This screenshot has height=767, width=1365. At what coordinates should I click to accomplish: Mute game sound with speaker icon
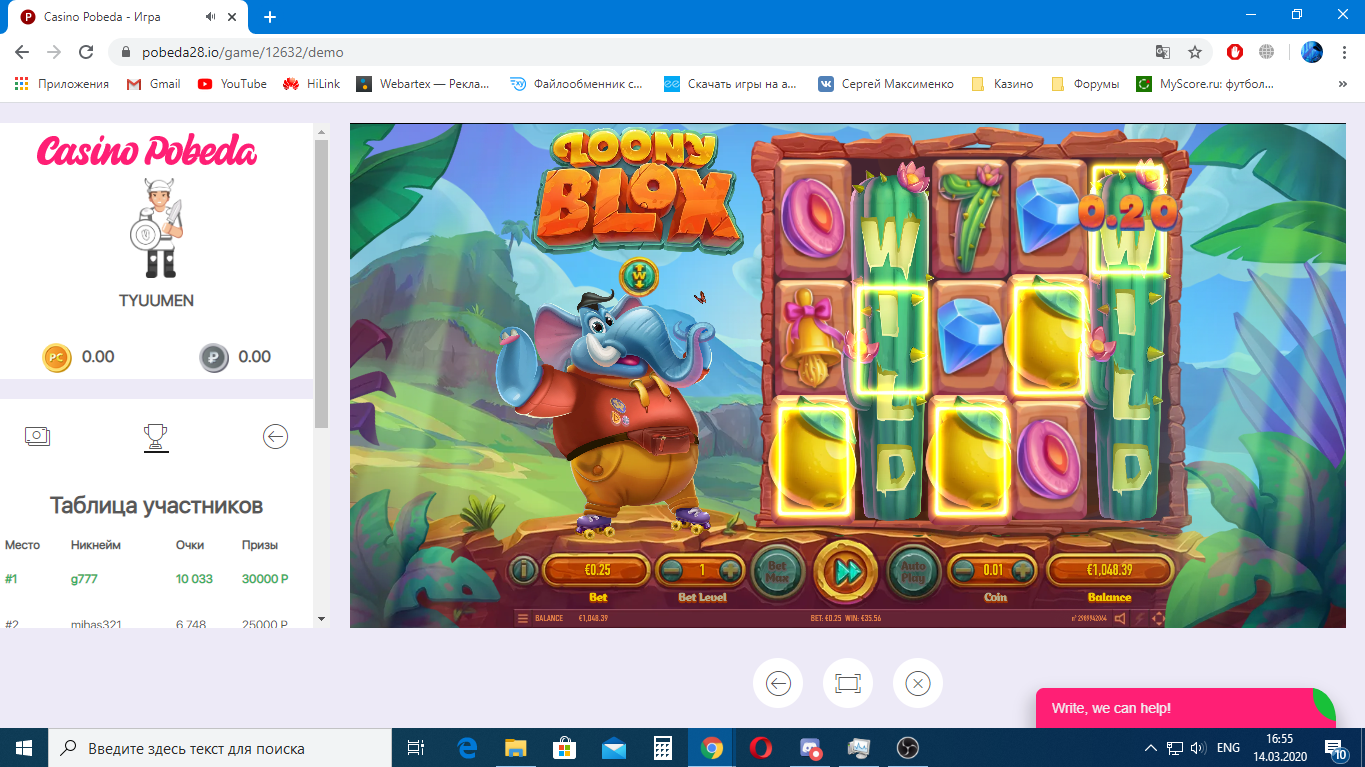1119,618
